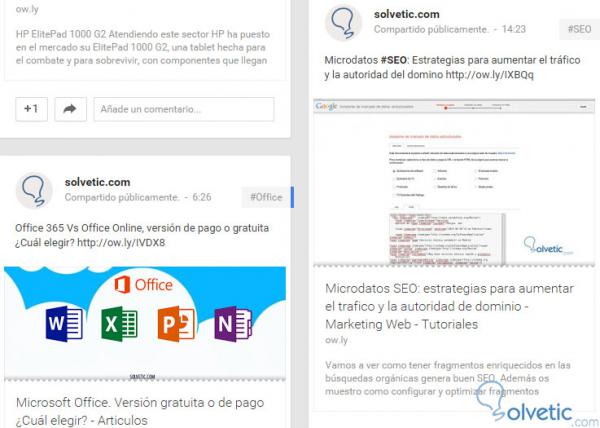Focus the 'Añade un comentario...' field

184,109
